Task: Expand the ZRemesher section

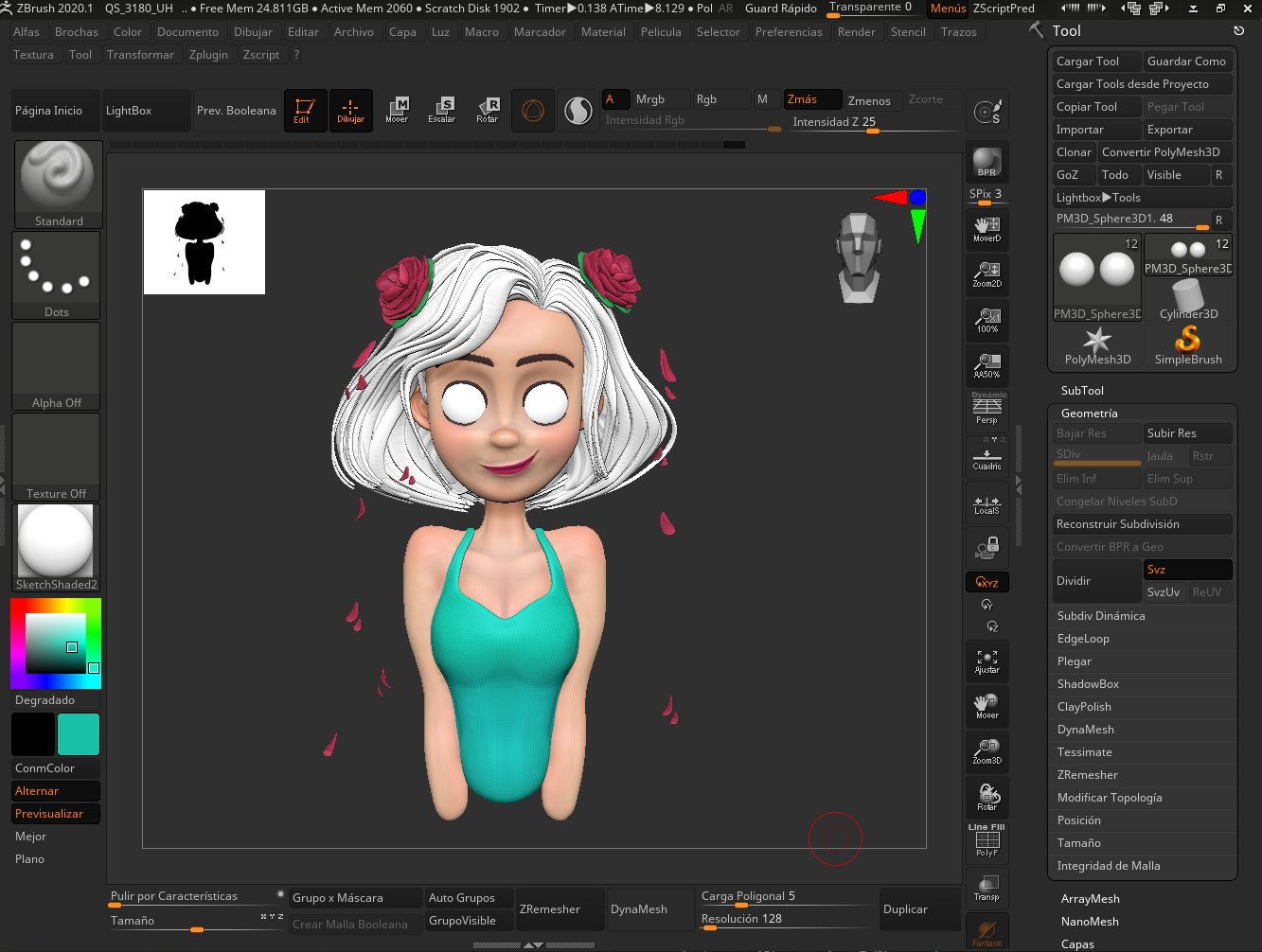Action: click(1088, 775)
